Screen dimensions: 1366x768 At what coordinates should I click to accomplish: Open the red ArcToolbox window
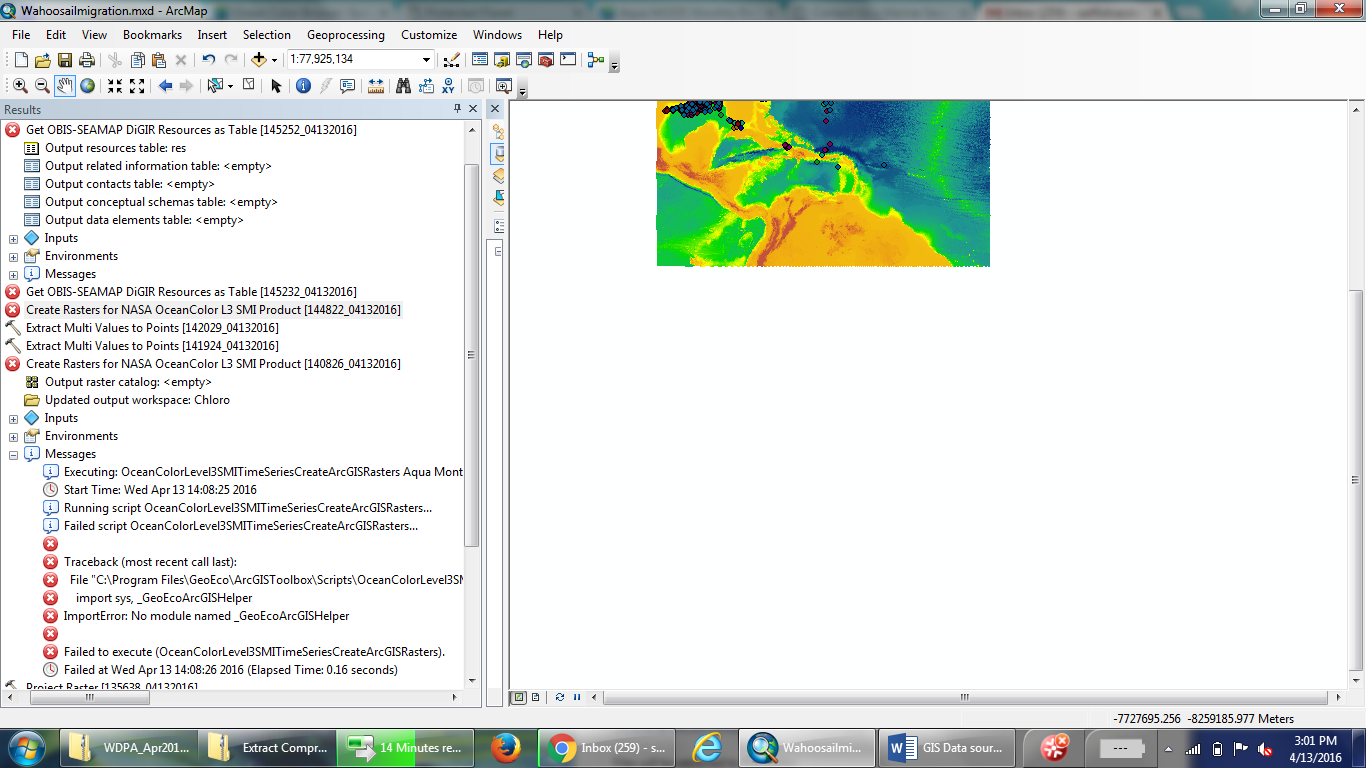click(x=546, y=60)
